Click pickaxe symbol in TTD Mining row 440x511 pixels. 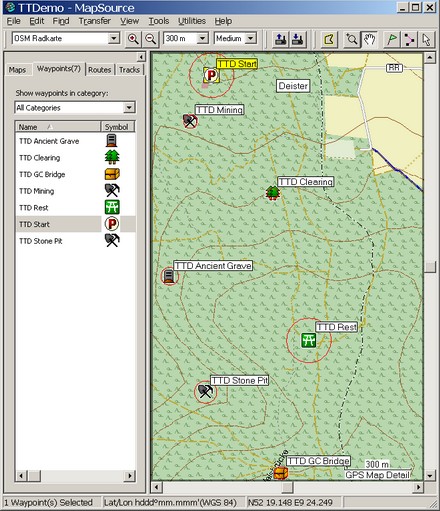(x=112, y=190)
